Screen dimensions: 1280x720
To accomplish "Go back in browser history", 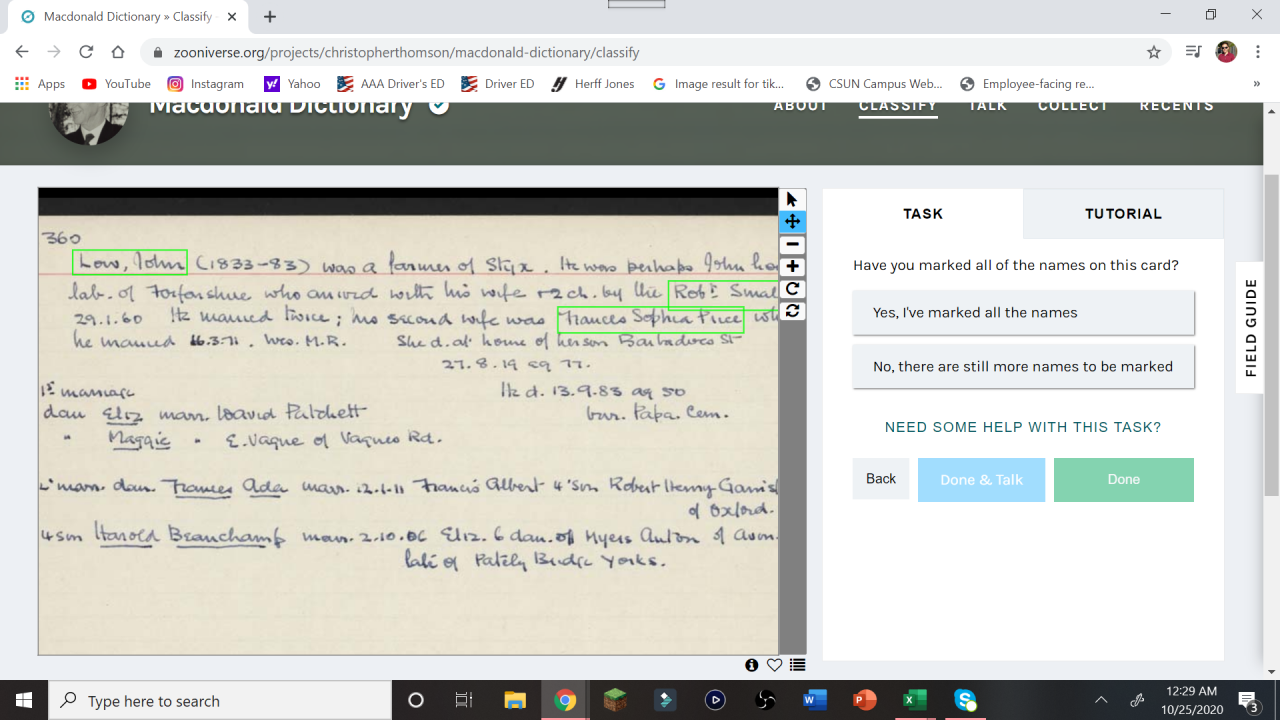I will pyautogui.click(x=22, y=52).
